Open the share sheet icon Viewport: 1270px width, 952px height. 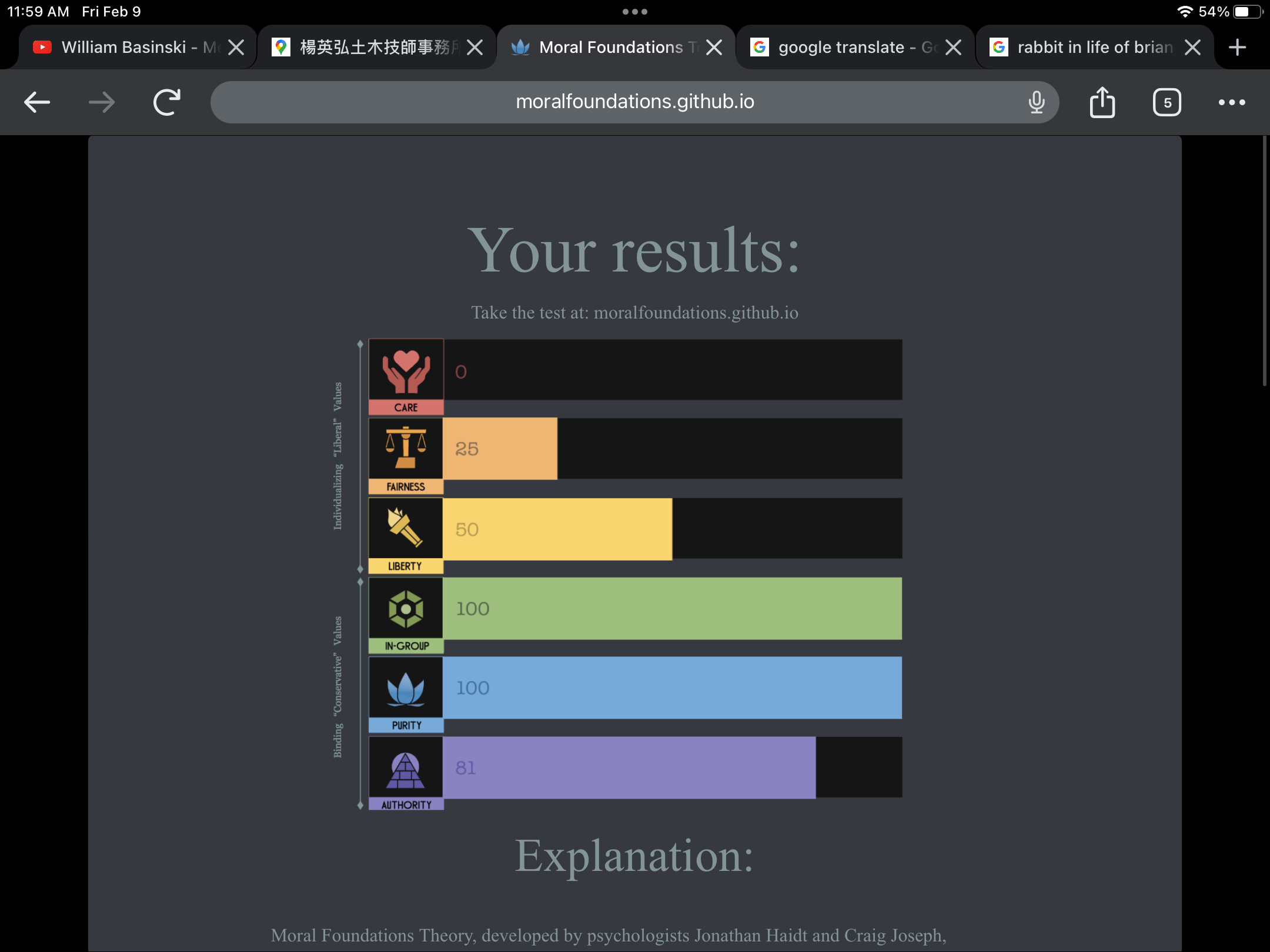(1102, 102)
